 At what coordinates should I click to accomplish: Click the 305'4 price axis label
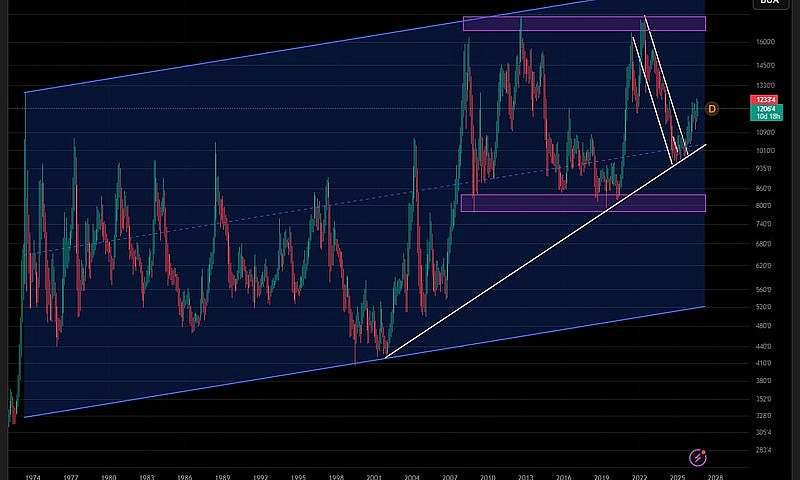pos(764,433)
